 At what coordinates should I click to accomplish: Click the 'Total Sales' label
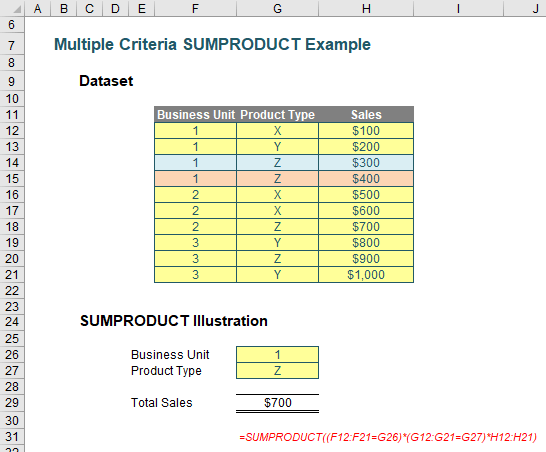click(162, 403)
